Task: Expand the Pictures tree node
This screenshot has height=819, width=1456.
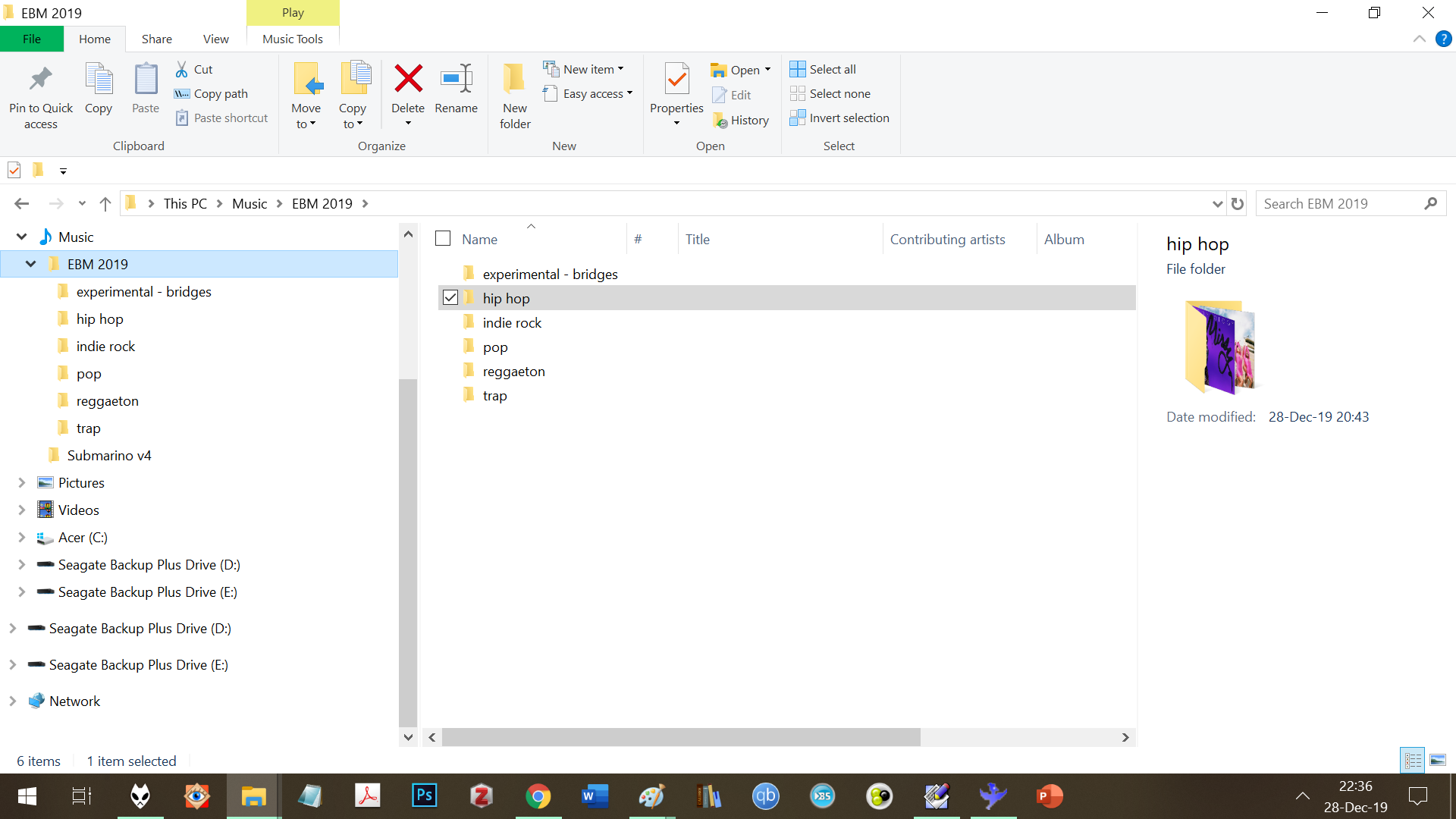Action: pyautogui.click(x=22, y=483)
